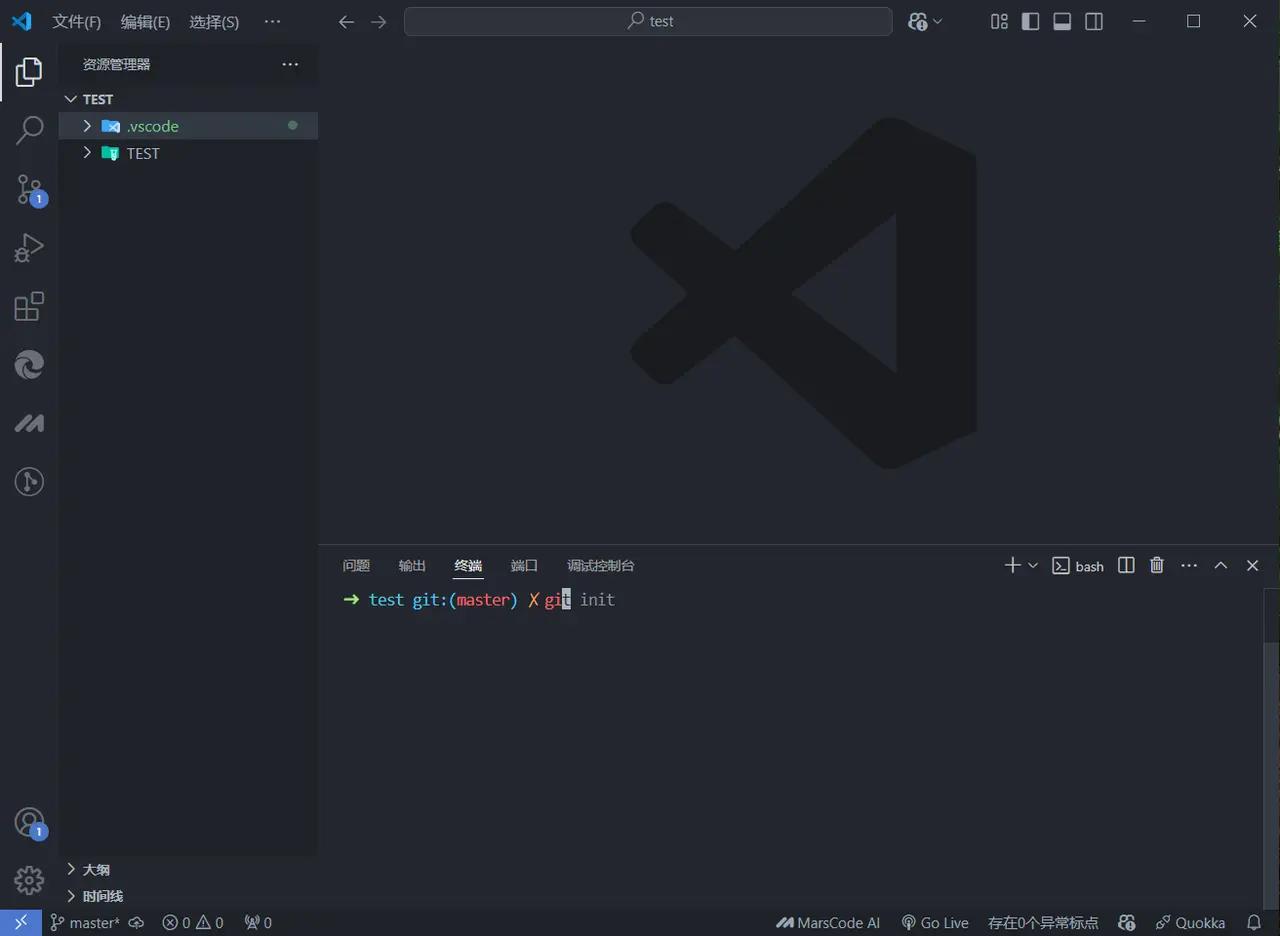Split the terminal
The image size is (1280, 936).
[x=1126, y=565]
